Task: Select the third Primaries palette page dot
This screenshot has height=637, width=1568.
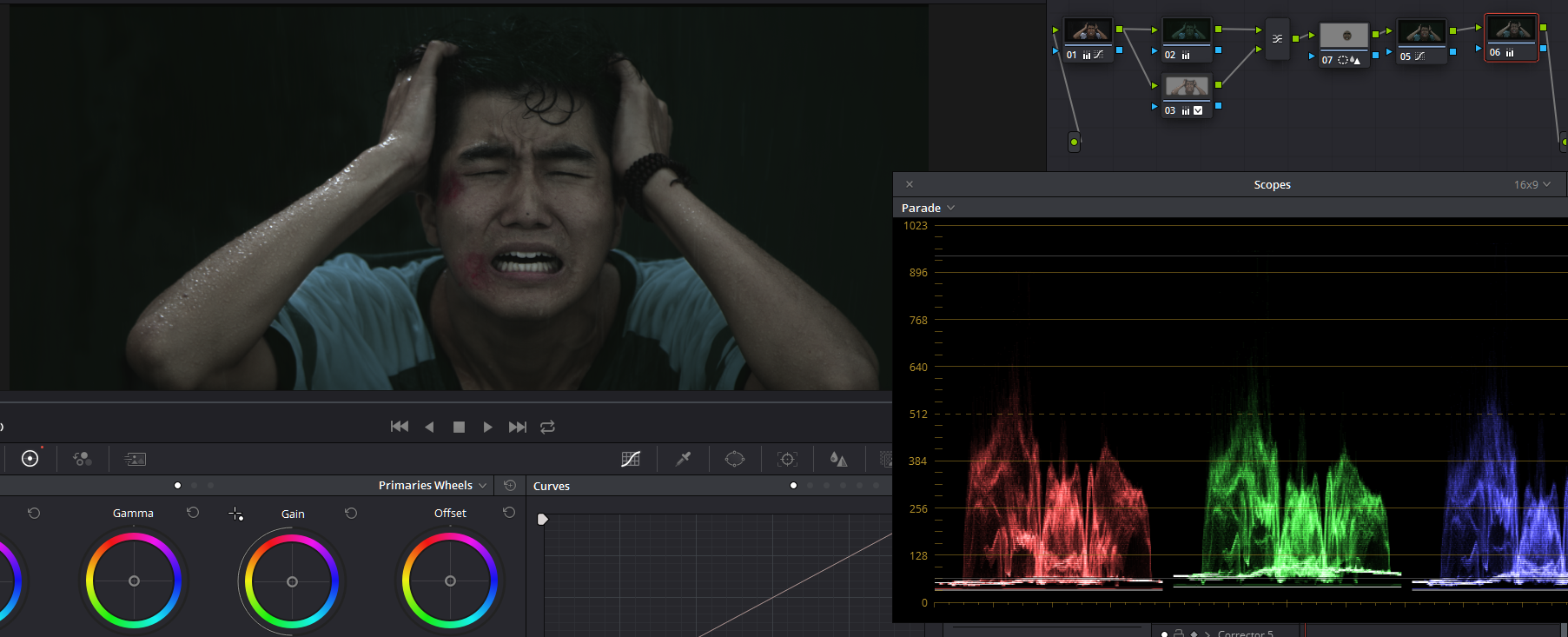Action: pyautogui.click(x=210, y=486)
